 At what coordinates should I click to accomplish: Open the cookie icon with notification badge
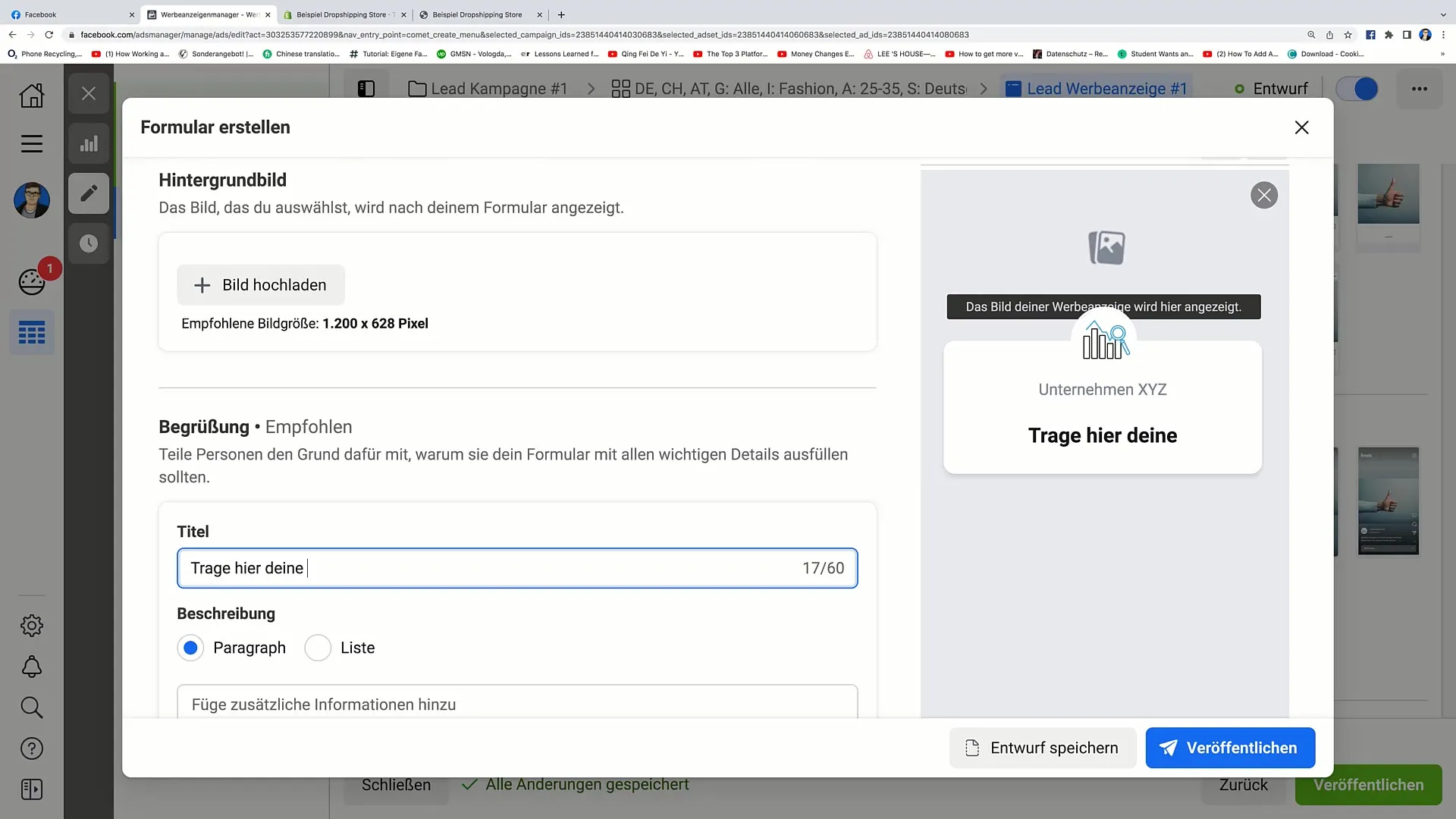point(32,282)
